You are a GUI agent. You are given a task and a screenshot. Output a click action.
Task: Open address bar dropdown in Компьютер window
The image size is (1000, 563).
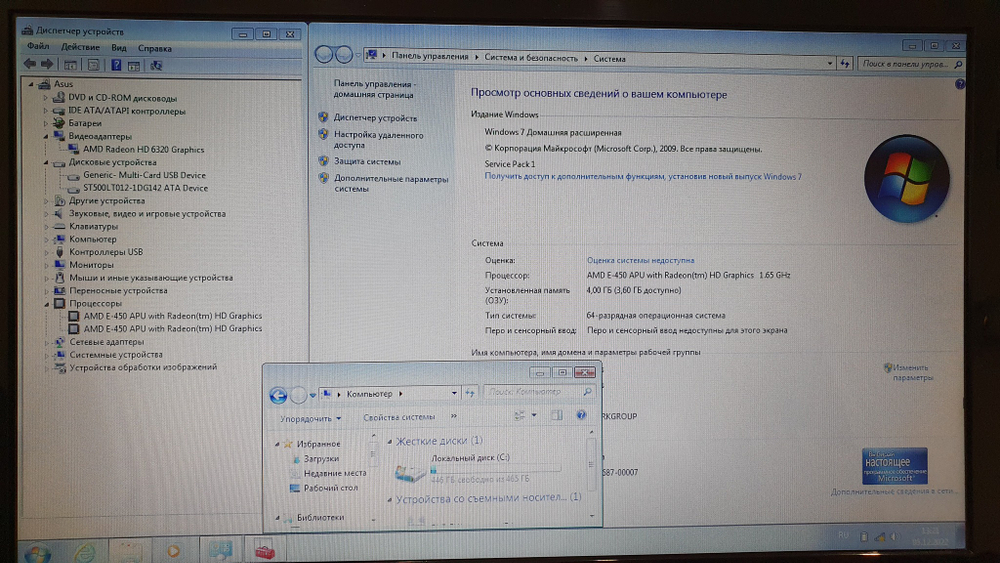(454, 393)
